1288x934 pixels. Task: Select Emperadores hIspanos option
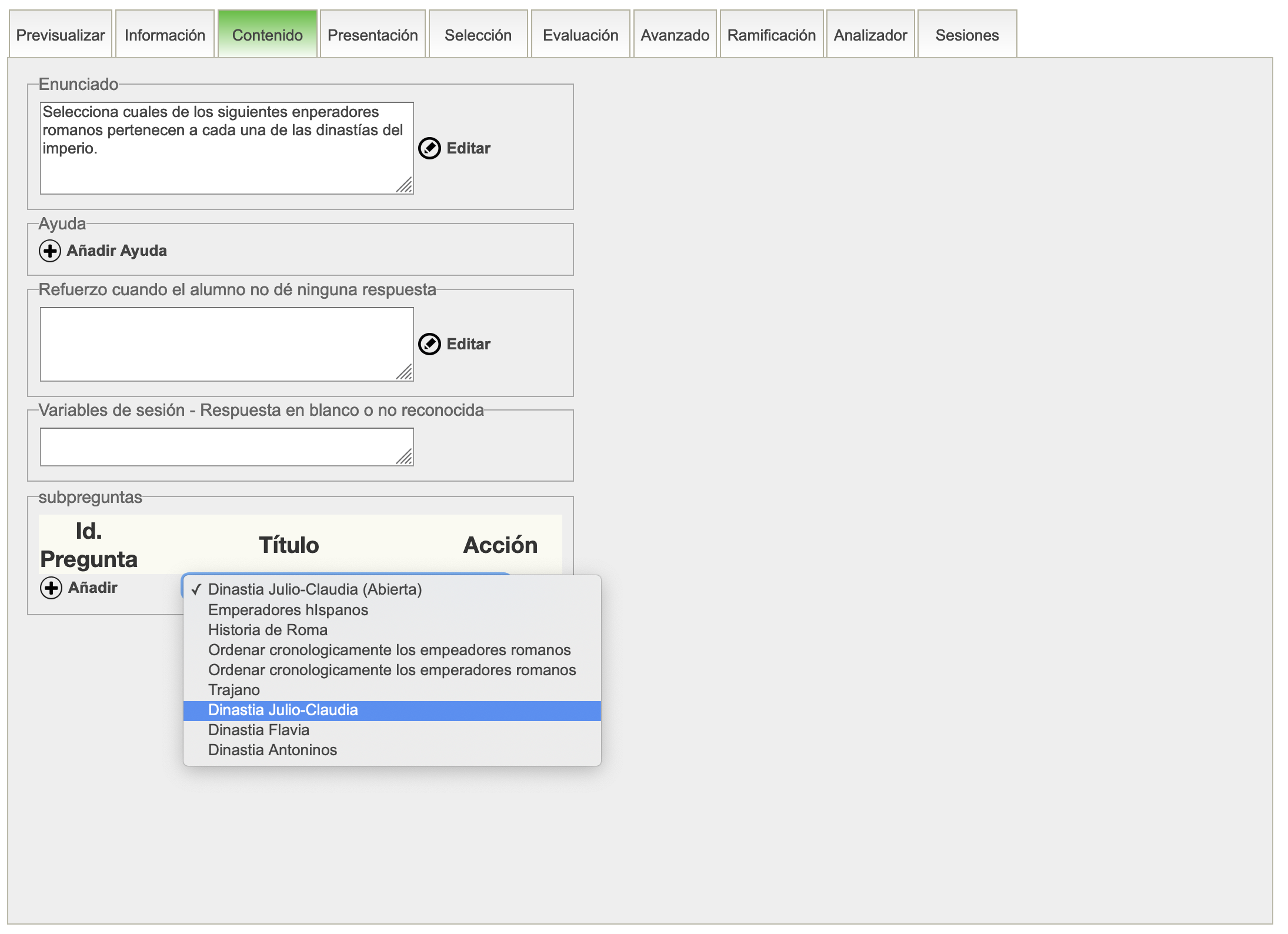point(288,610)
